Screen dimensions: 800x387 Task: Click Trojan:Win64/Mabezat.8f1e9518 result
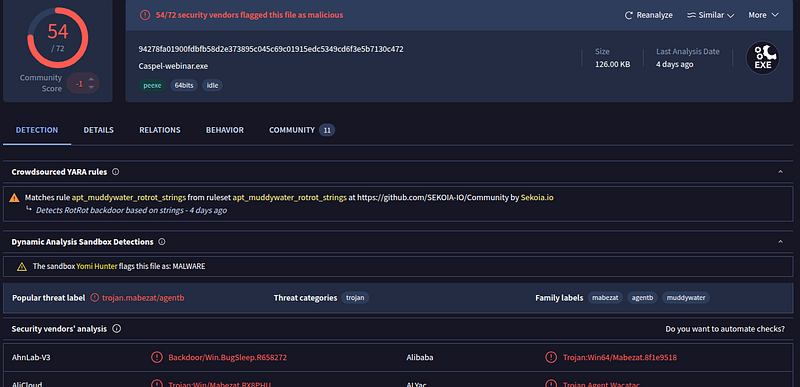[620, 357]
